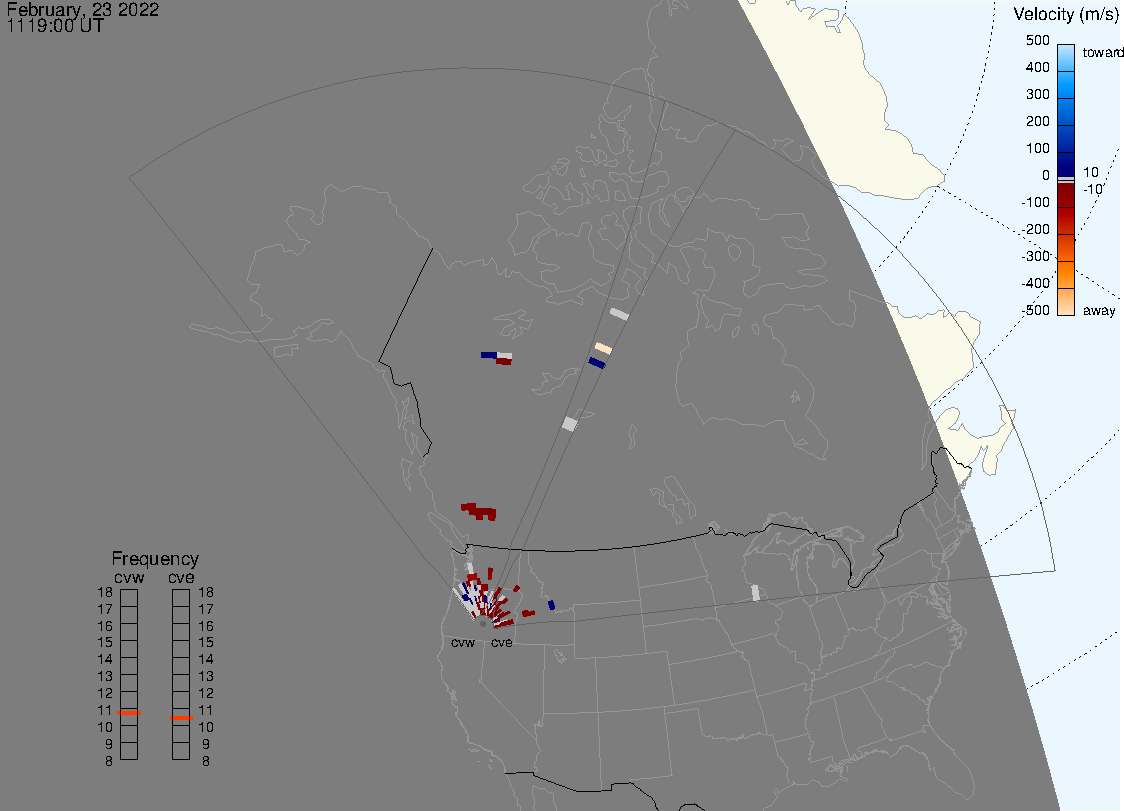
Task: Click the "toward" label on the color bar
Action: click(x=1102, y=52)
